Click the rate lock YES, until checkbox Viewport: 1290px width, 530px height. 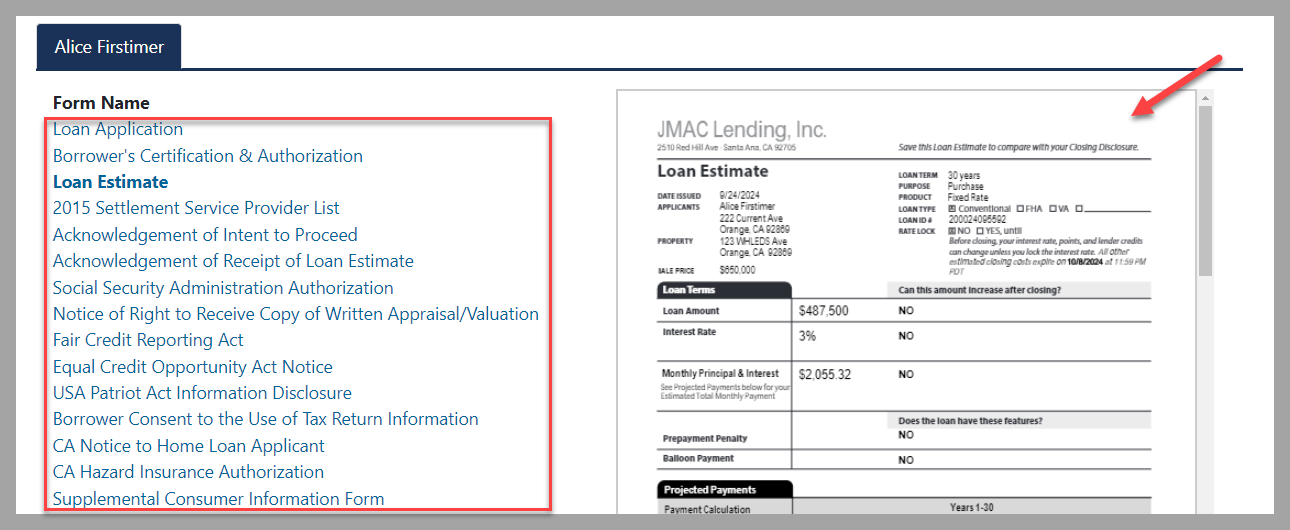click(979, 231)
